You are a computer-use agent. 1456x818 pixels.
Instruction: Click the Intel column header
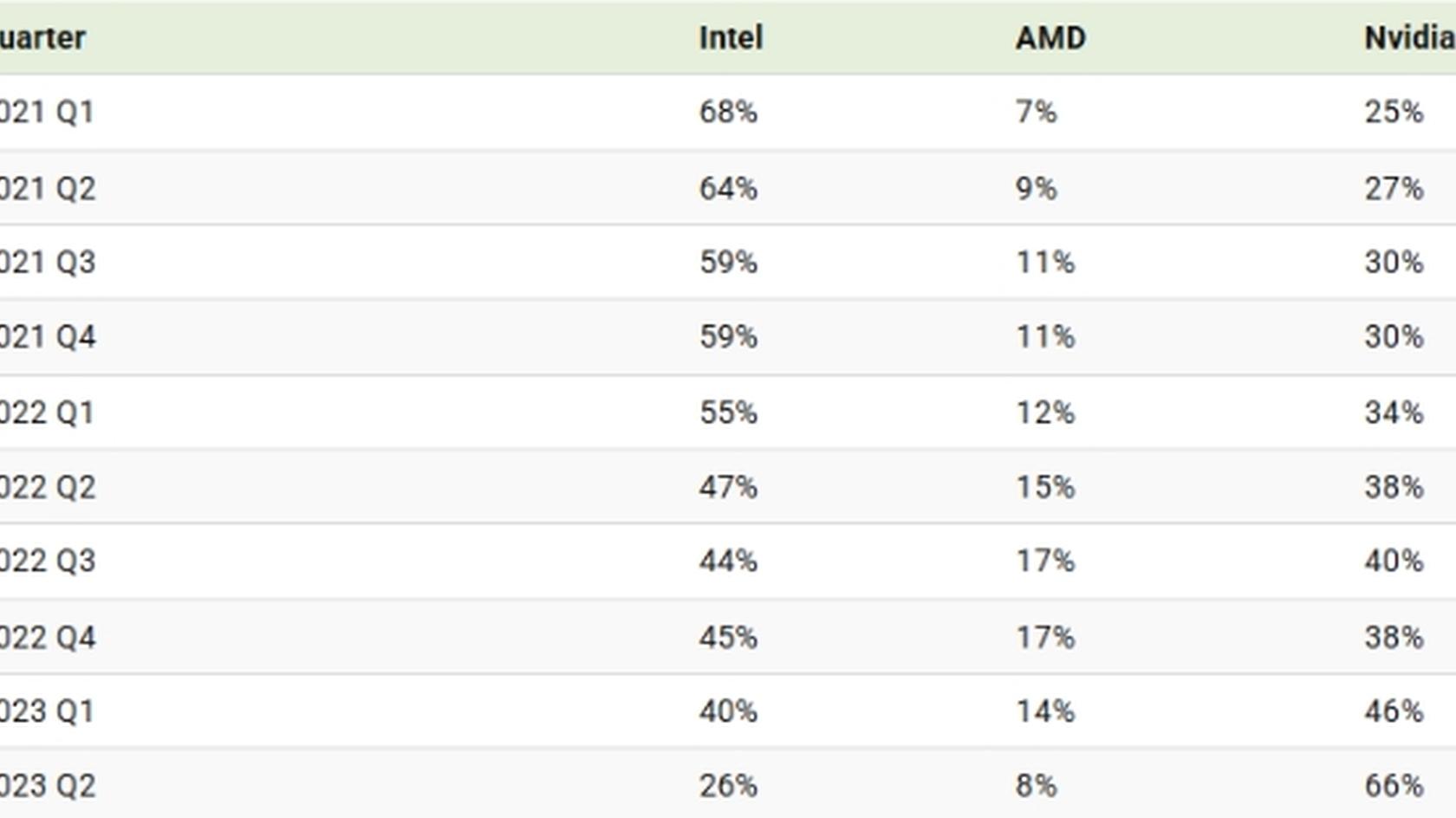point(731,38)
